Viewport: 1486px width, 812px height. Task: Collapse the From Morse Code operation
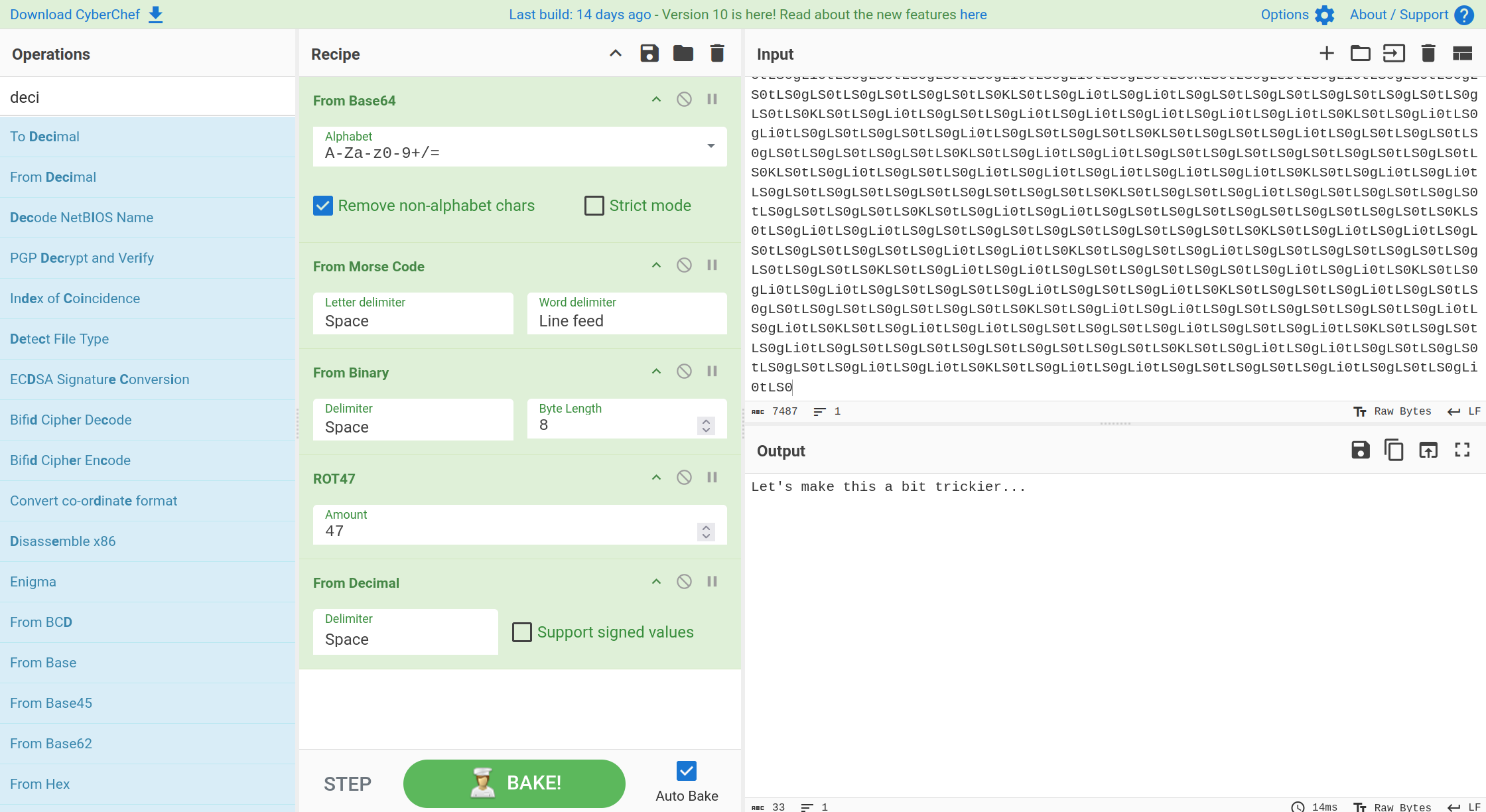656,265
